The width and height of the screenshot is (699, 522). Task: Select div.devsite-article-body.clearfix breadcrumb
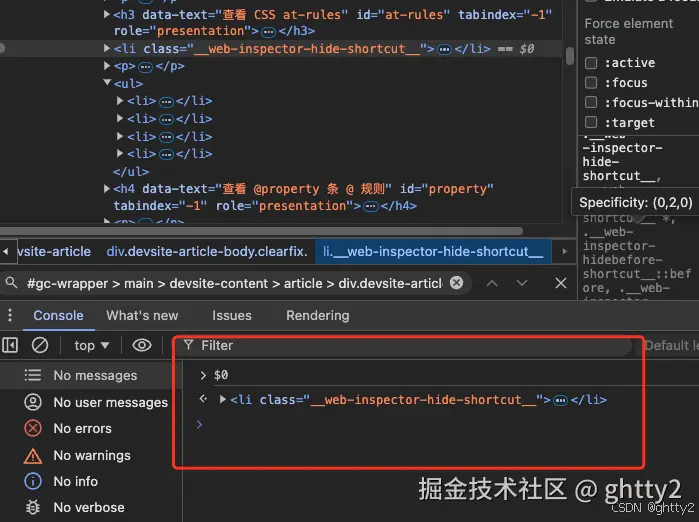pos(207,251)
